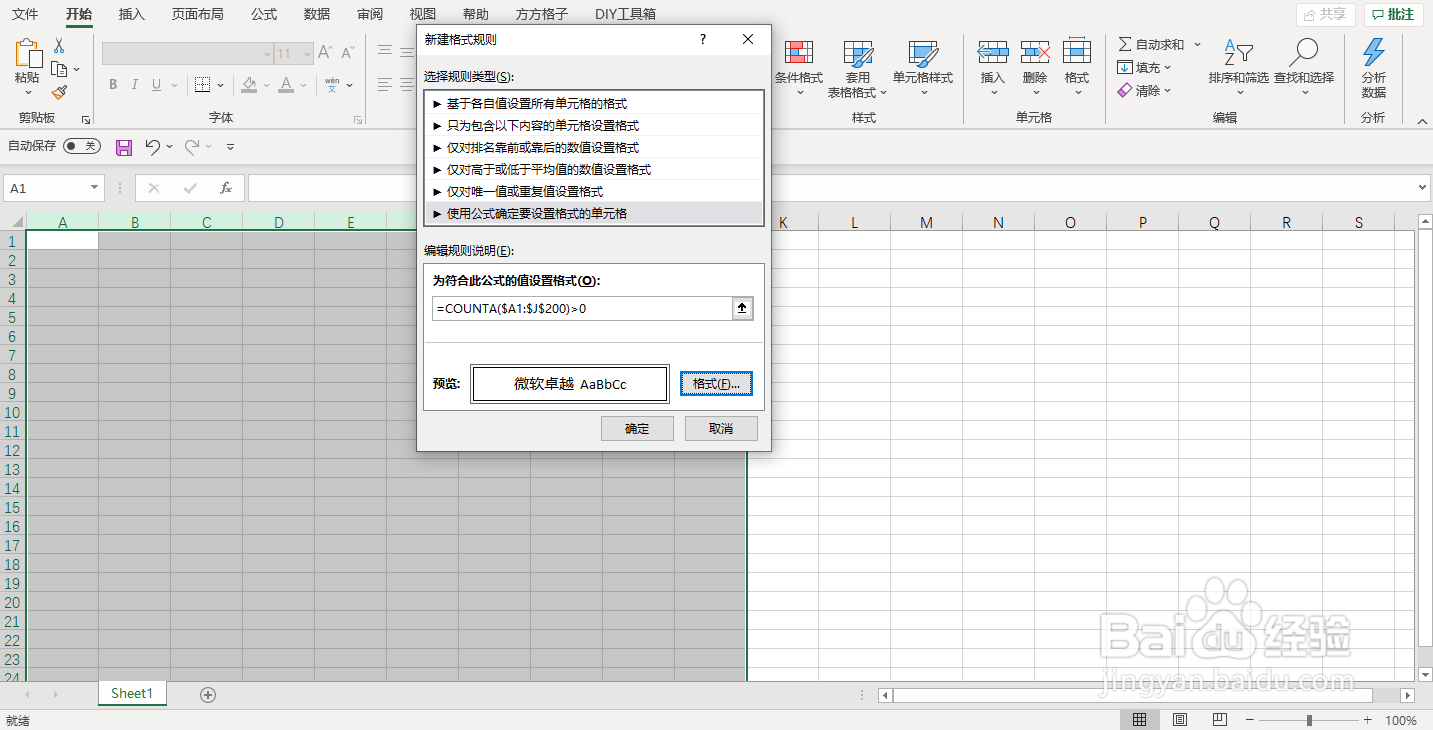Open 格式(F)... to set rule formatting

tap(716, 383)
